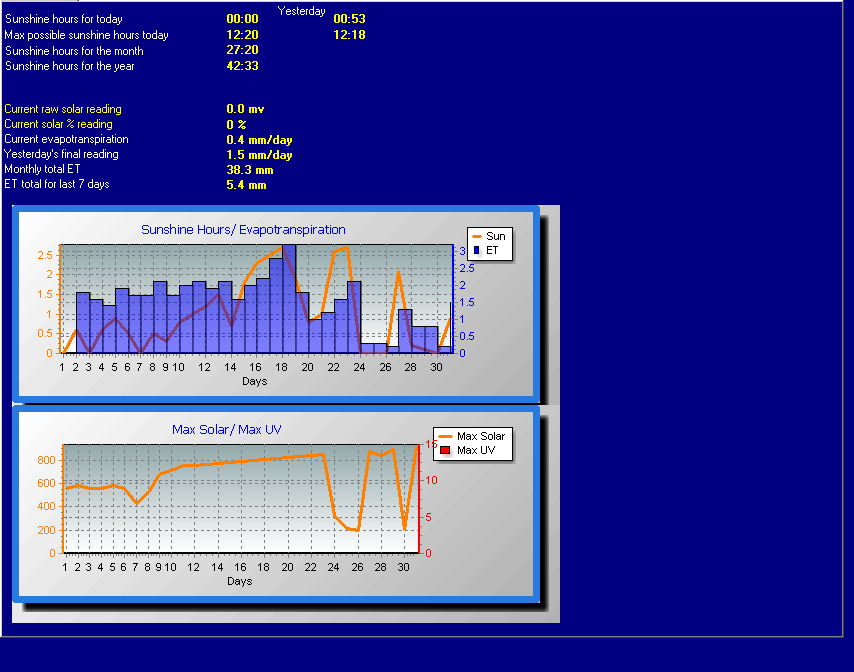Click the orange Max Solar legend line
This screenshot has height=672, width=854.
click(x=445, y=436)
